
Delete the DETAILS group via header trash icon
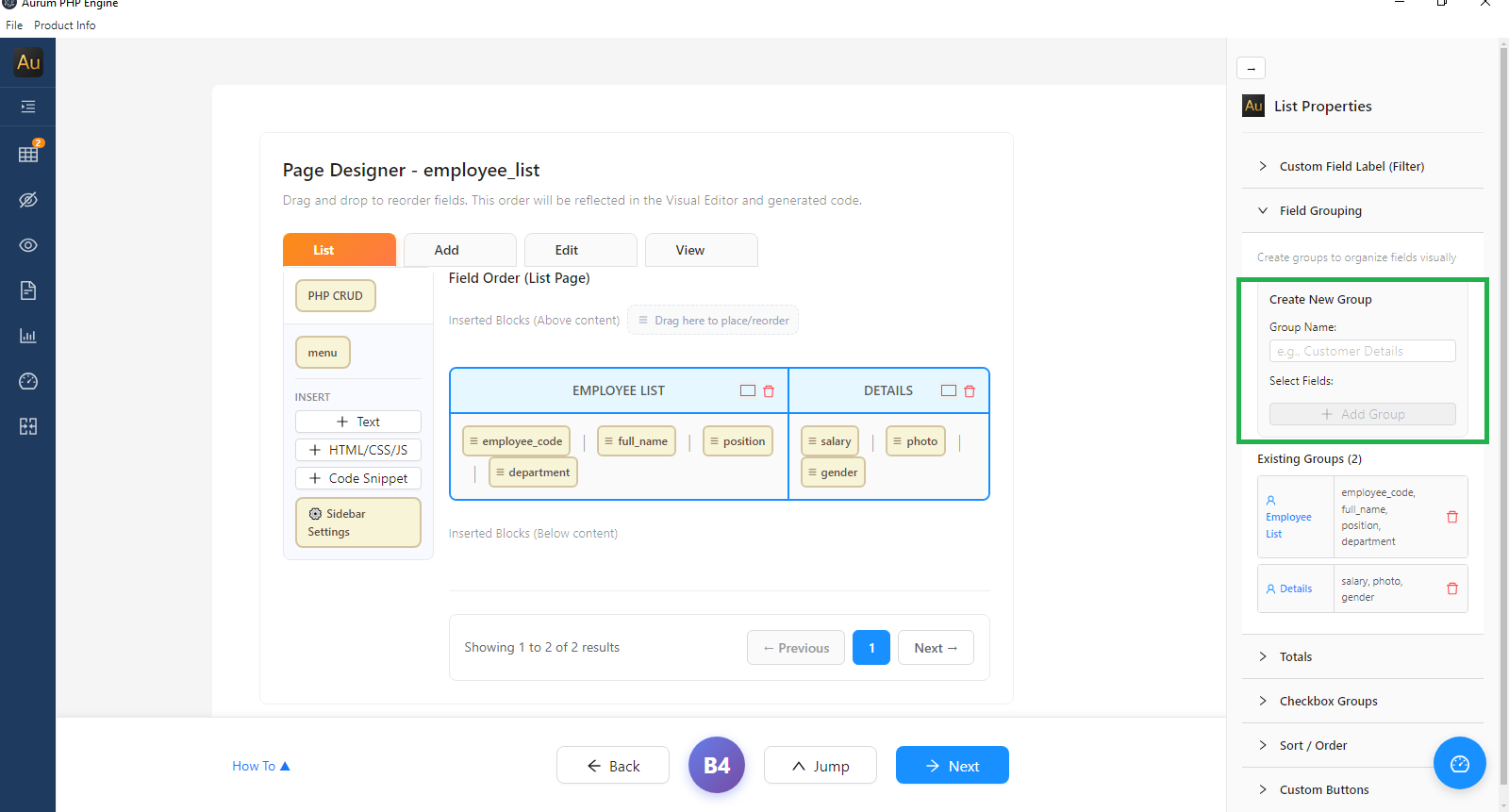pyautogui.click(x=970, y=390)
